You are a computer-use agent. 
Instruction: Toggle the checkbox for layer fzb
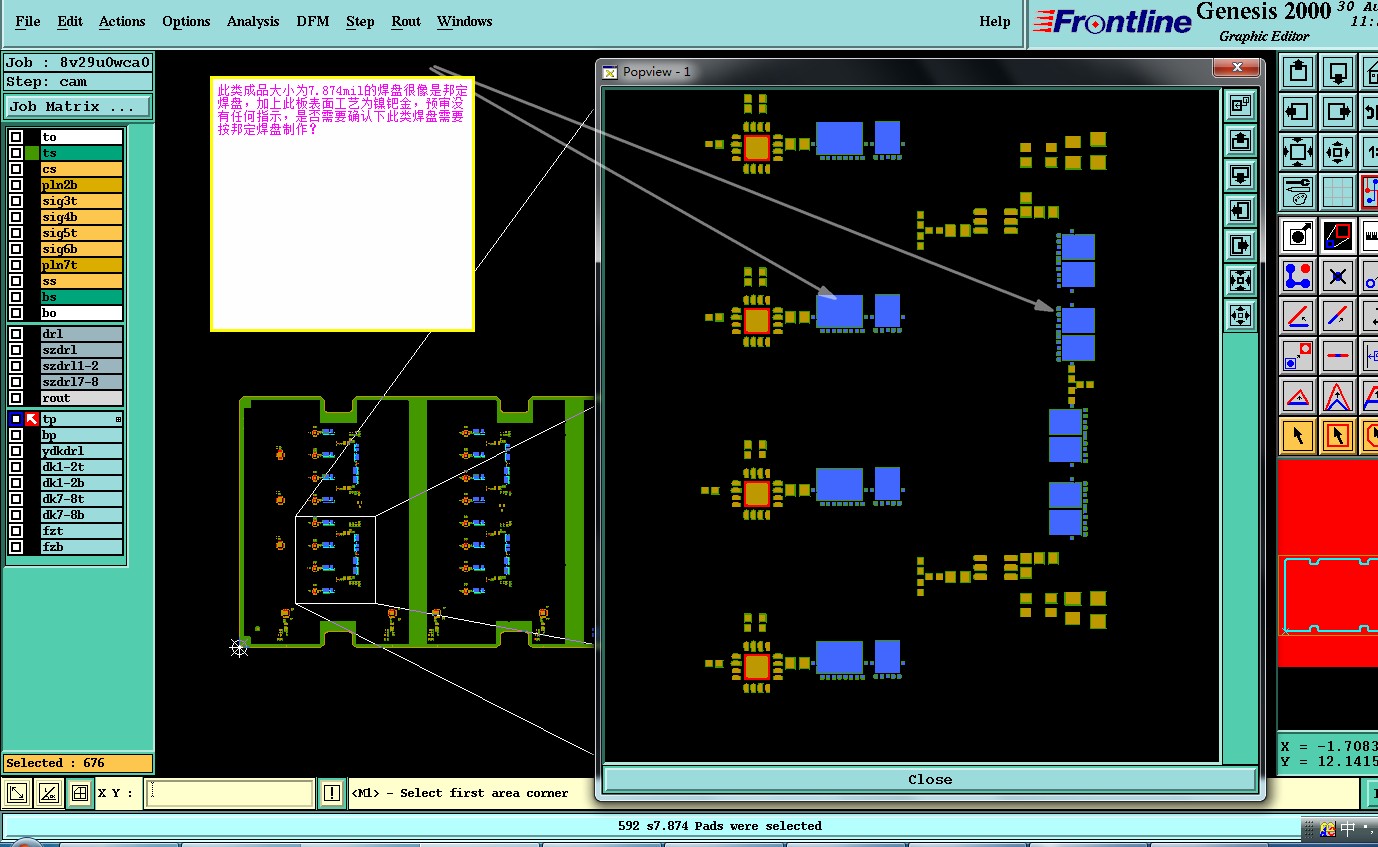pyautogui.click(x=16, y=547)
